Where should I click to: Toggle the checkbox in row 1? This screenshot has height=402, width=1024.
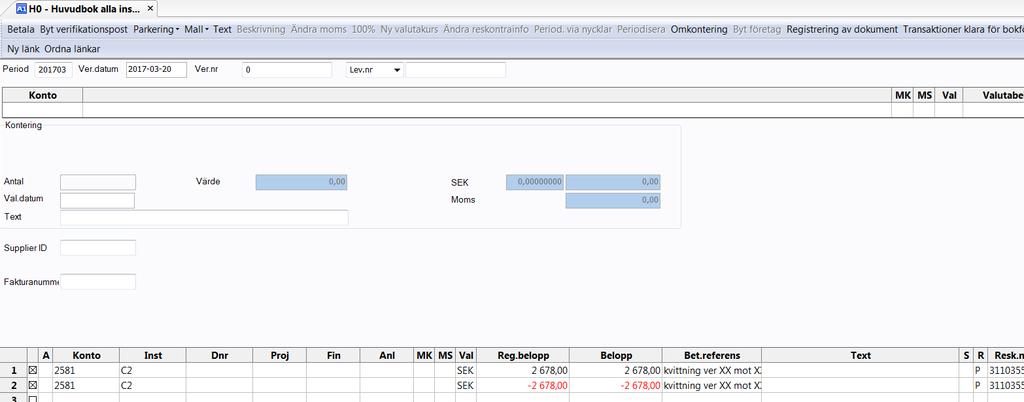pos(33,370)
